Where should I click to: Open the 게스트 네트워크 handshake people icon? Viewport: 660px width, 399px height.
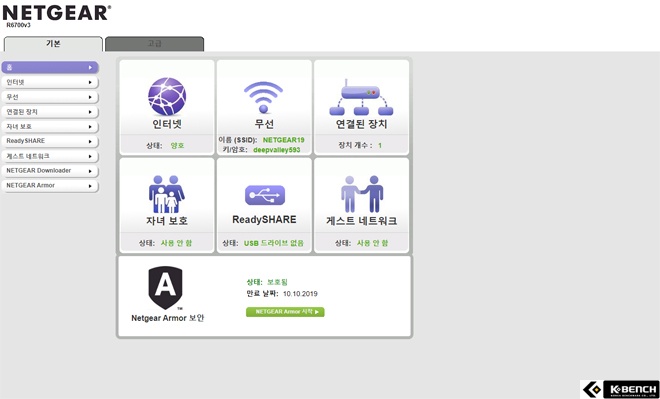[x=362, y=194]
